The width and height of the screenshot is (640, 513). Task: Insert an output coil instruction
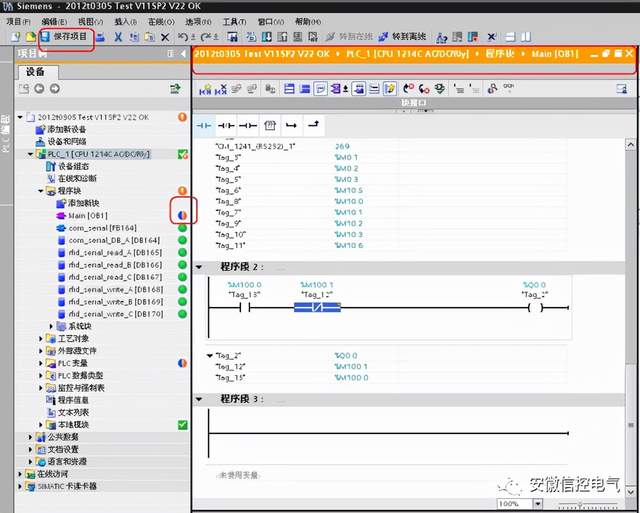coord(248,125)
